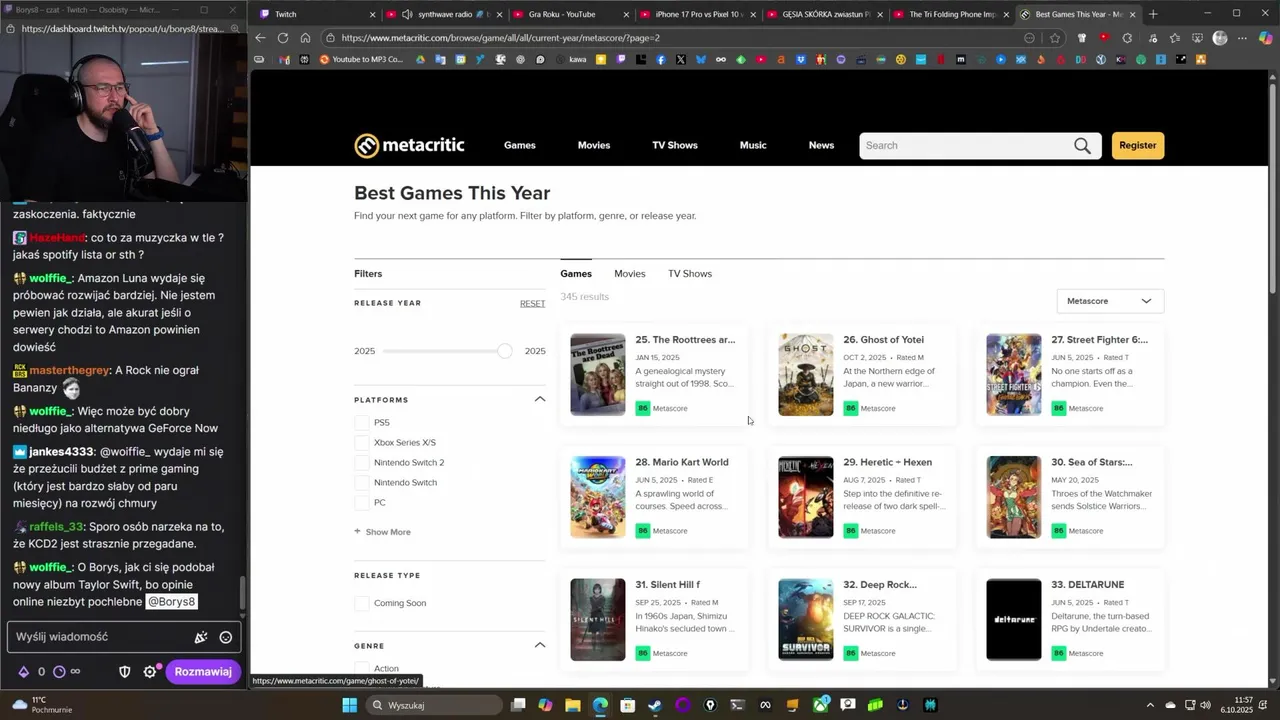Image resolution: width=1280 pixels, height=720 pixels.
Task: Check the PC platform filter
Action: pyautogui.click(x=362, y=503)
